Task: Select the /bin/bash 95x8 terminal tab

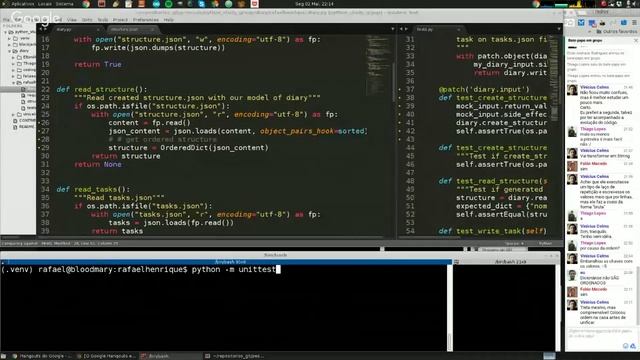Action: [230, 262]
